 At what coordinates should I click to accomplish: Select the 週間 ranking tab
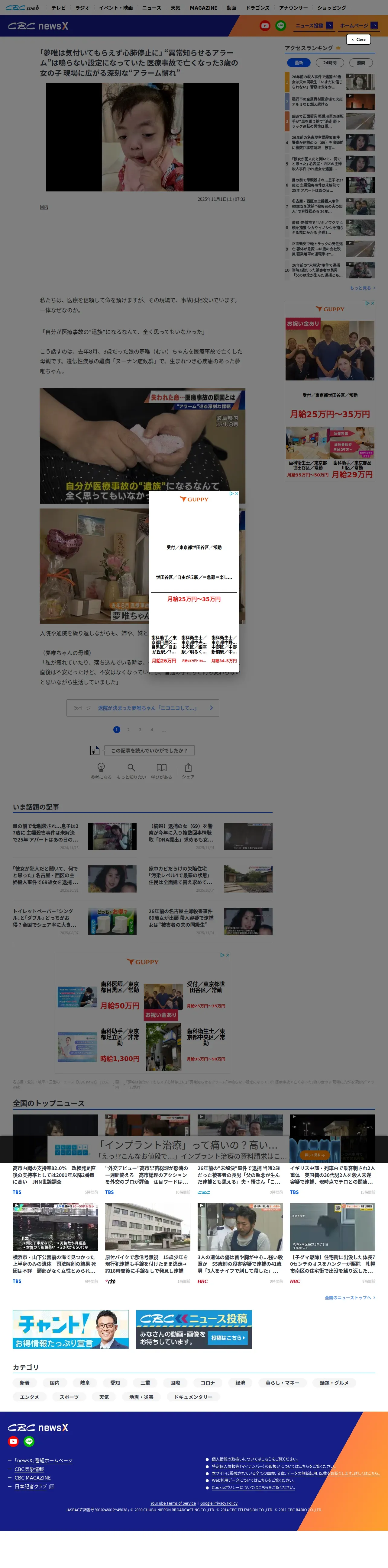(x=361, y=63)
